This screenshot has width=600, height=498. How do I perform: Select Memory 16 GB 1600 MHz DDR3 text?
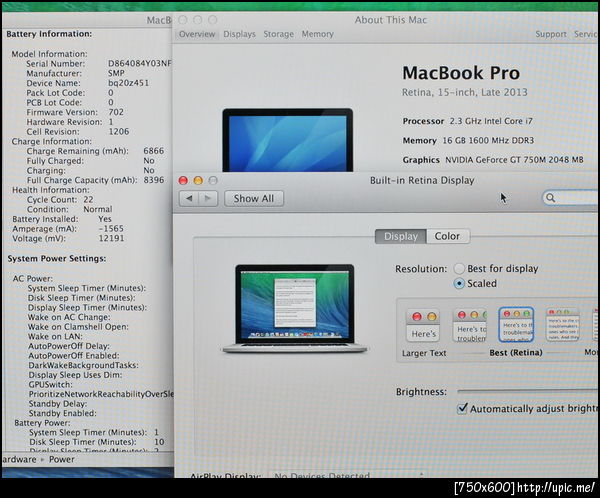[x=468, y=140]
